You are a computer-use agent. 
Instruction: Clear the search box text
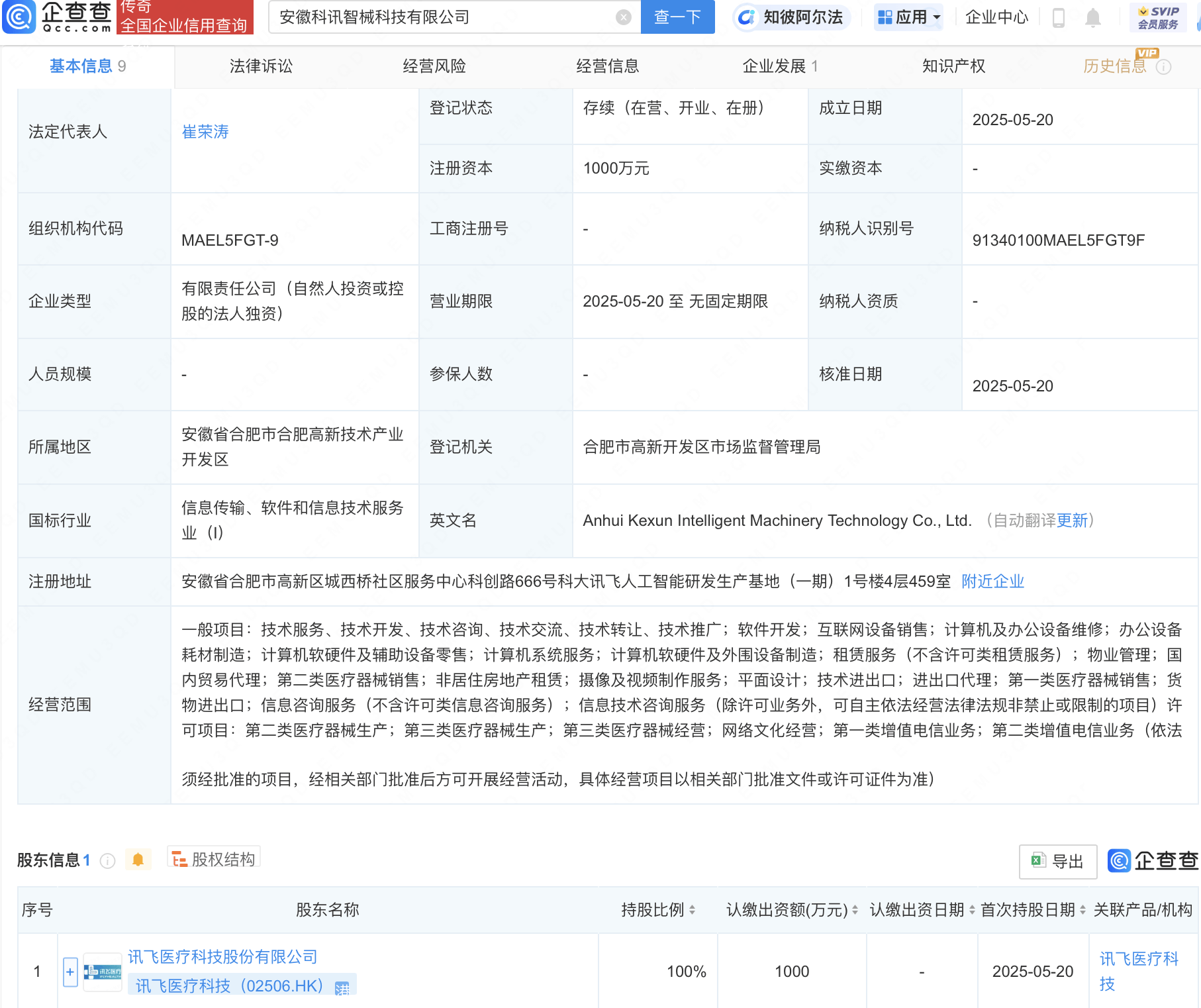[x=623, y=17]
